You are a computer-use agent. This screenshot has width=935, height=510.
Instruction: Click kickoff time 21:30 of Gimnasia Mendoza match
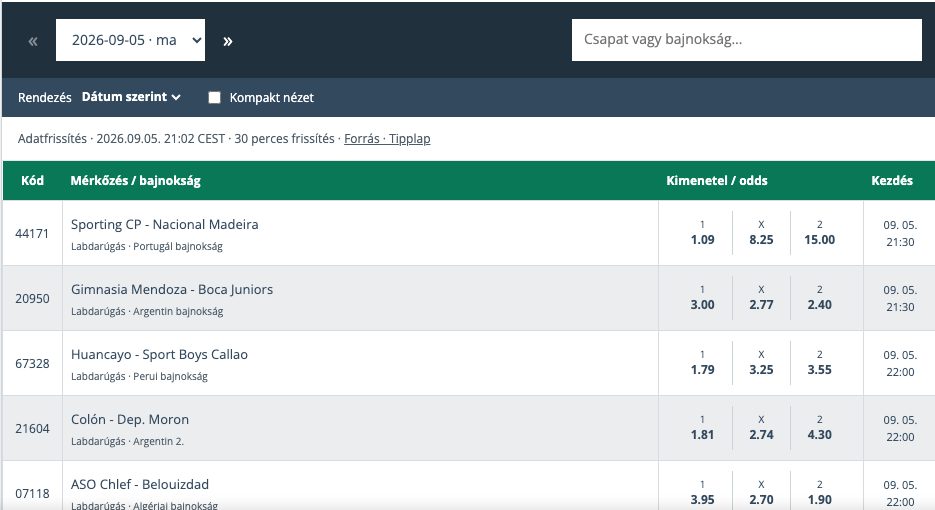tap(900, 307)
